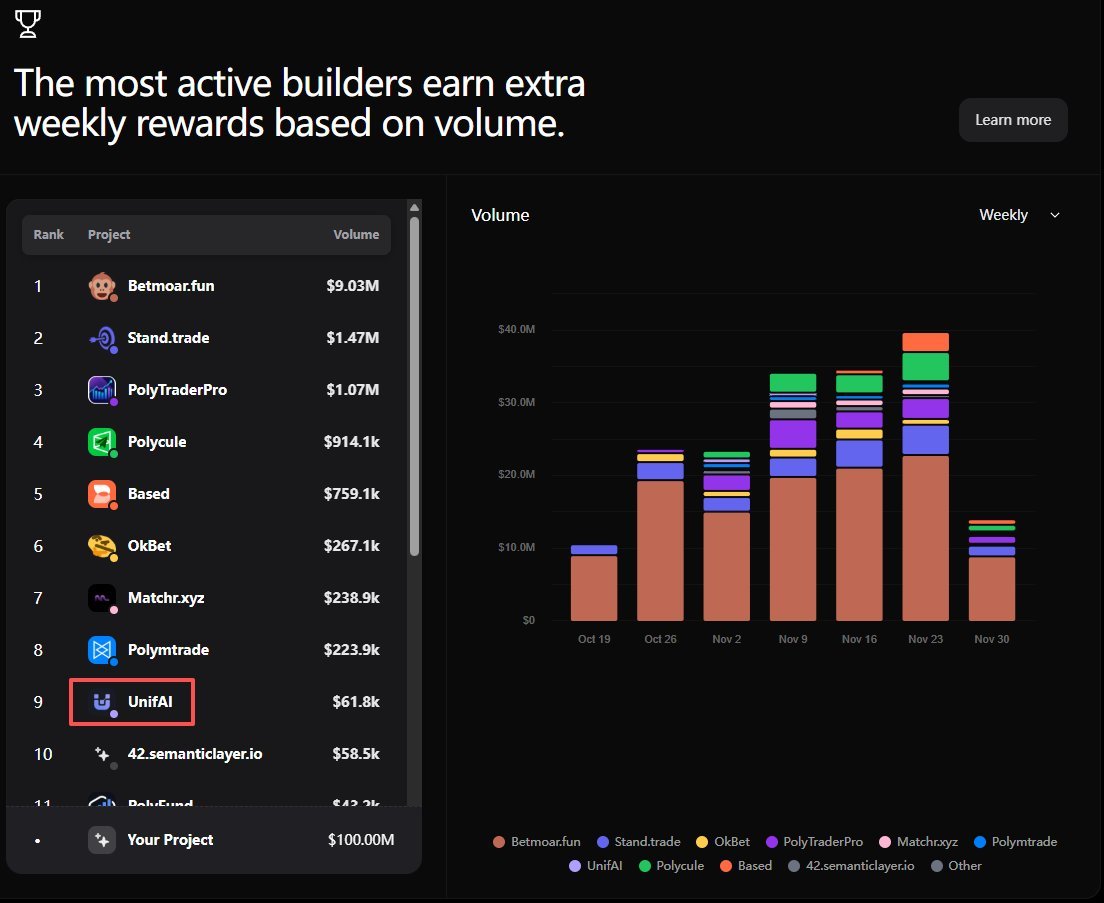Click the Volume column header
Screen dimensions: 1104x903
(356, 235)
